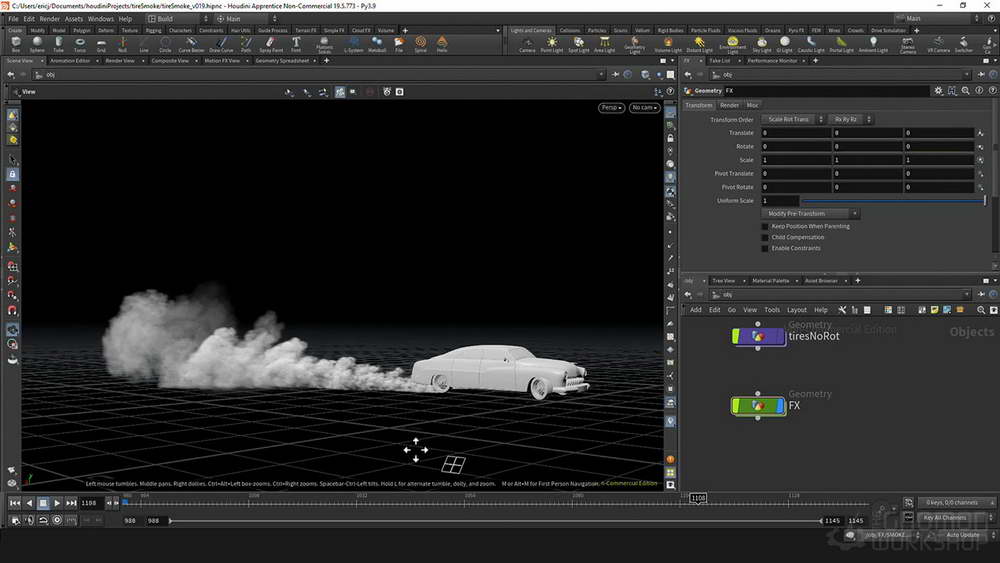Screen dimensions: 1000x563
Task: Click the current frame number field
Action: pos(91,503)
